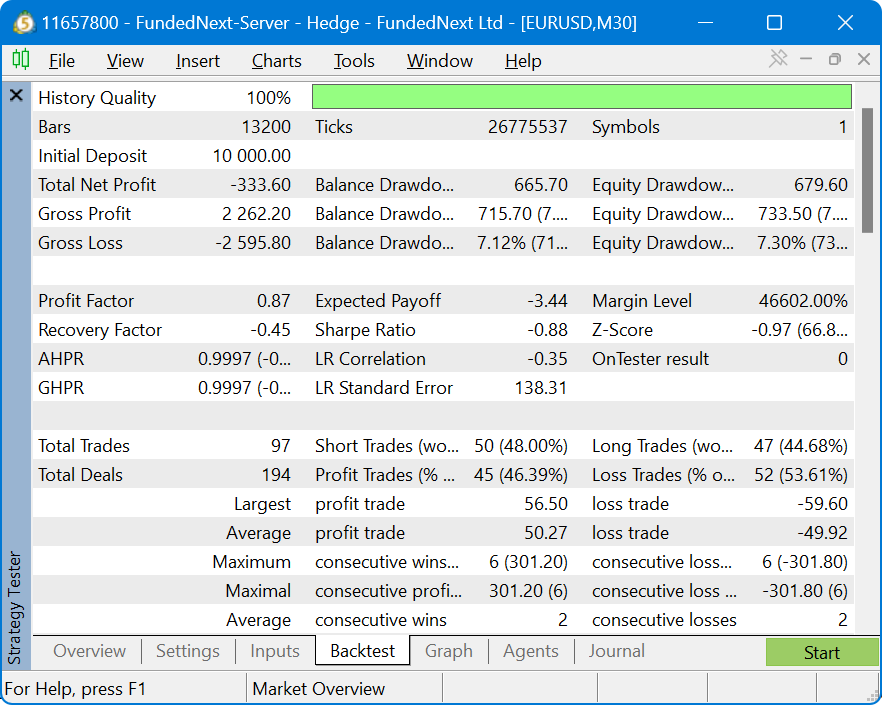Screen dimensions: 882x705
Task: Open the Help menu
Action: (523, 61)
